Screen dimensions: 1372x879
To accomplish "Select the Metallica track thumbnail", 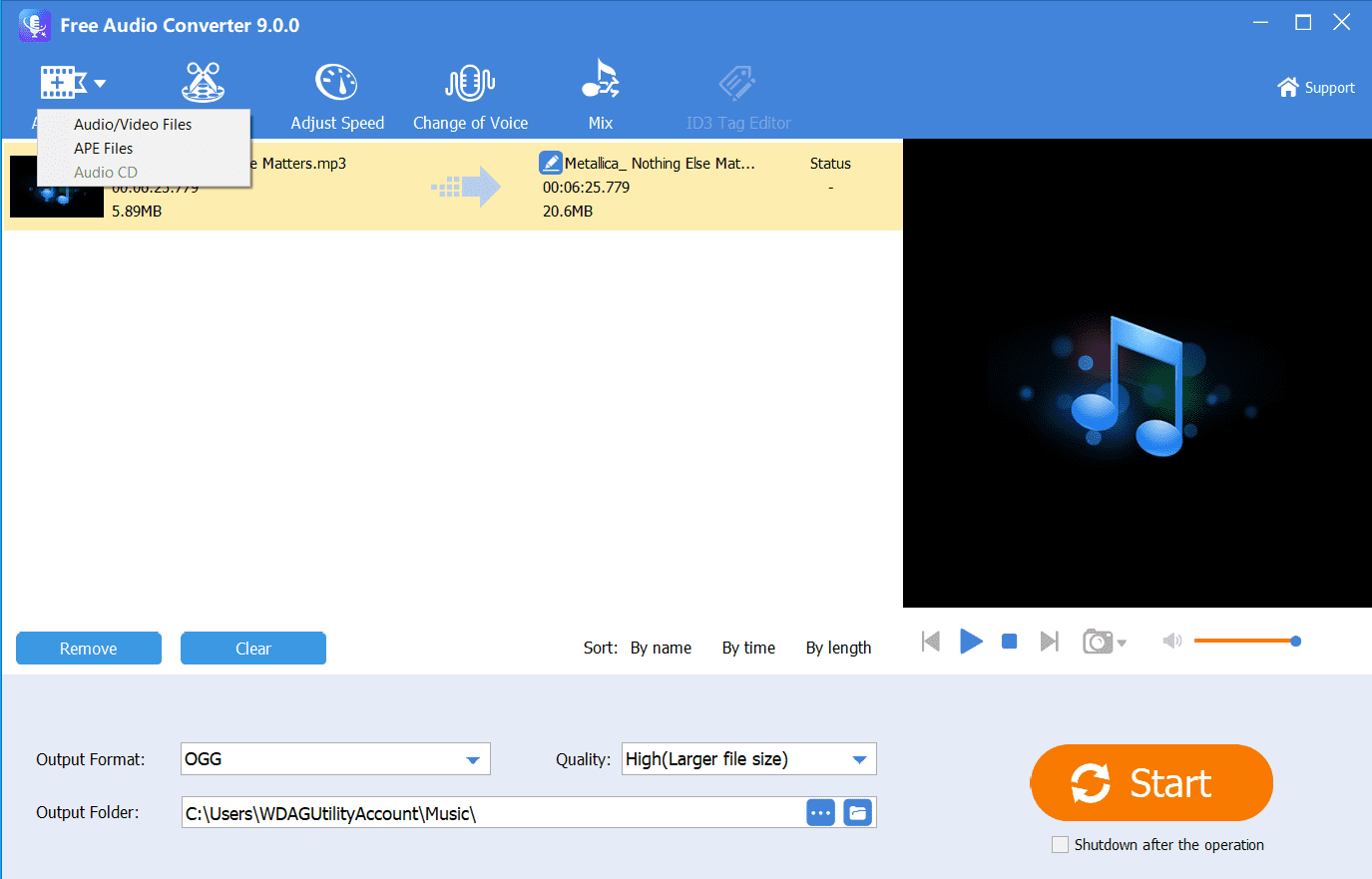I will [57, 187].
